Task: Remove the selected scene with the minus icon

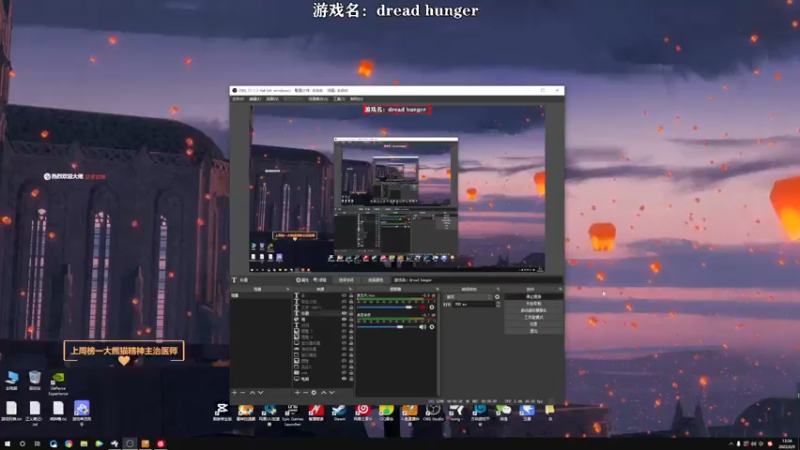Action: (243, 392)
